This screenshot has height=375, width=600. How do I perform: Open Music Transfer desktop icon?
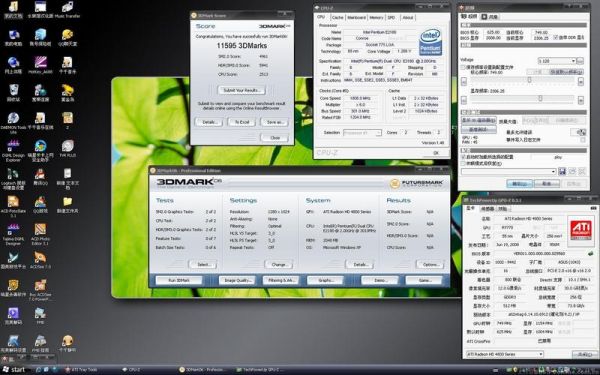[x=67, y=10]
